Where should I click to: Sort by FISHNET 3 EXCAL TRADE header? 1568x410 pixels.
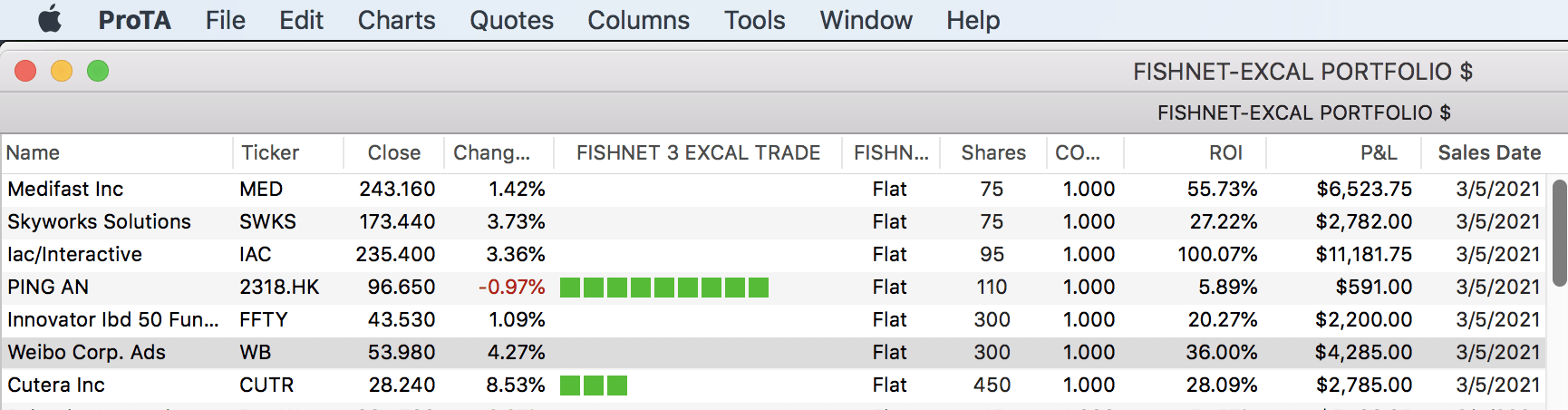tap(698, 152)
